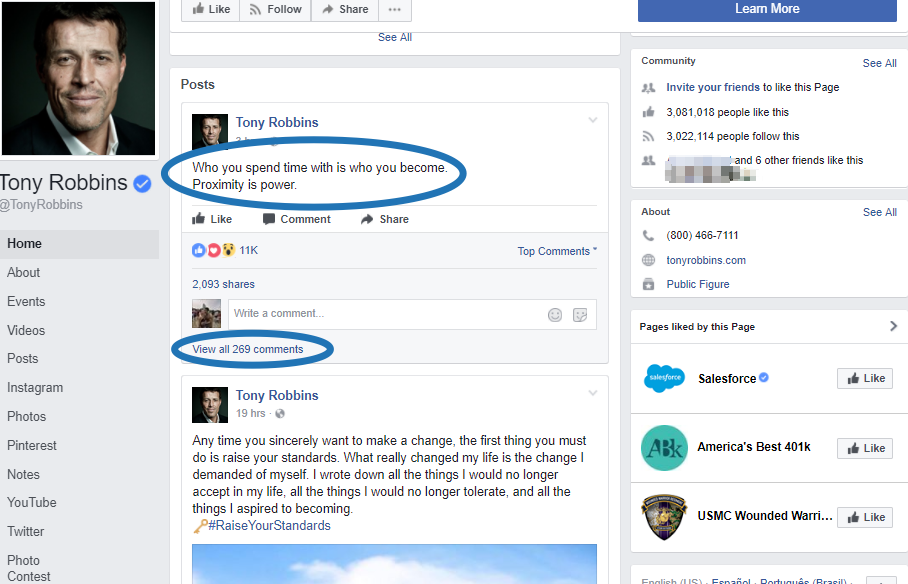Click America's Best 401k logo
The image size is (908, 584).
pos(664,448)
